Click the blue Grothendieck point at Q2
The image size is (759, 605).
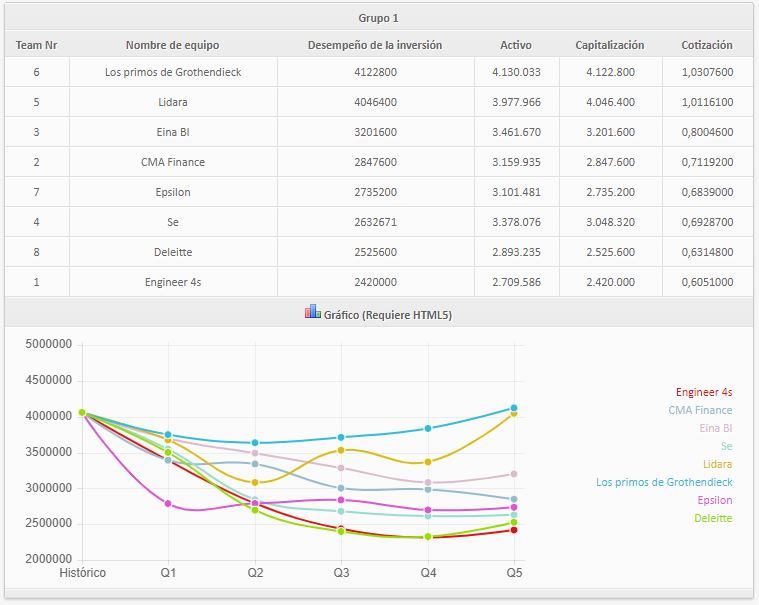(x=255, y=443)
